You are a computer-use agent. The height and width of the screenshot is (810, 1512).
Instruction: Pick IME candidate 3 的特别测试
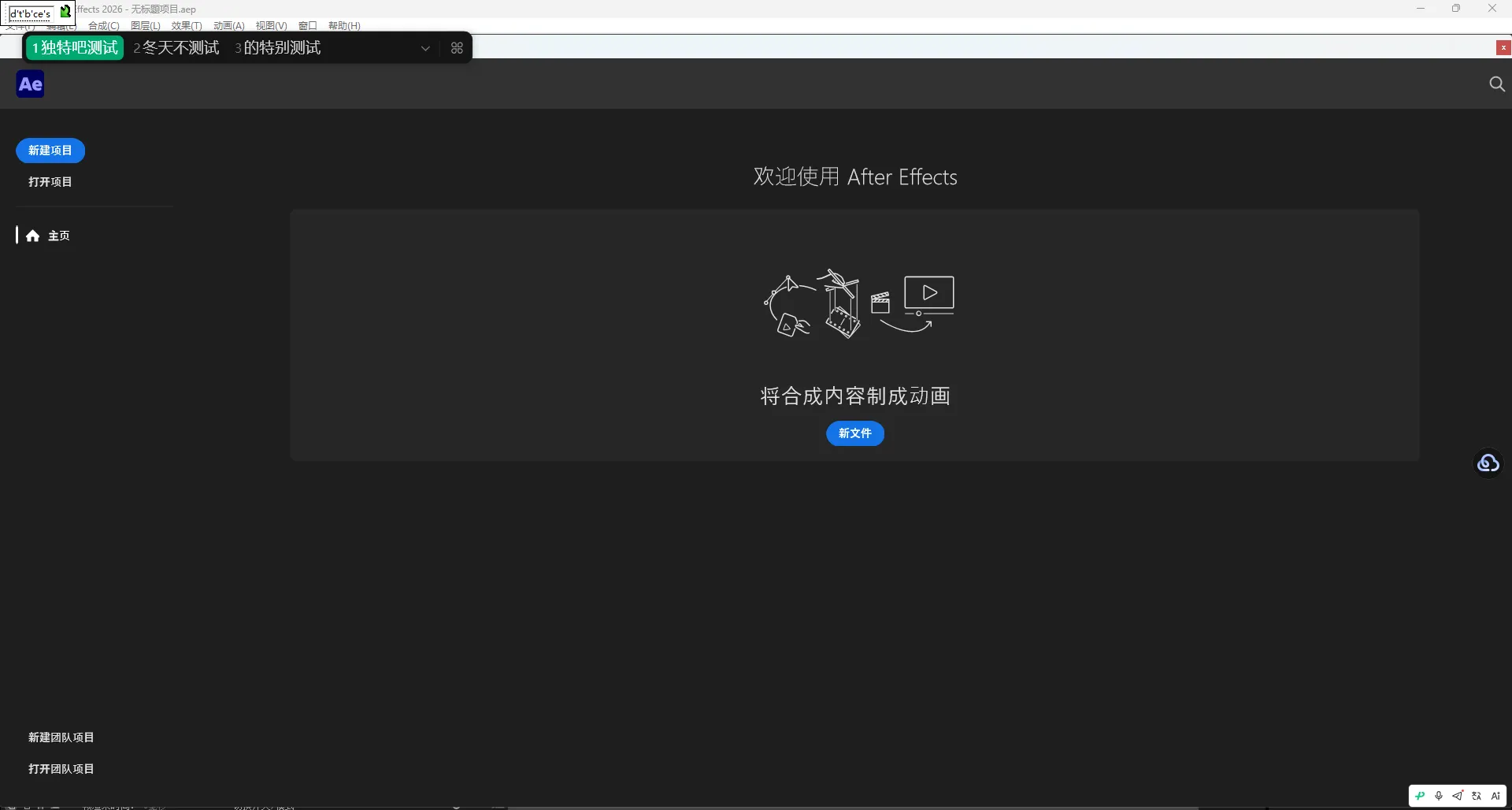coord(278,48)
